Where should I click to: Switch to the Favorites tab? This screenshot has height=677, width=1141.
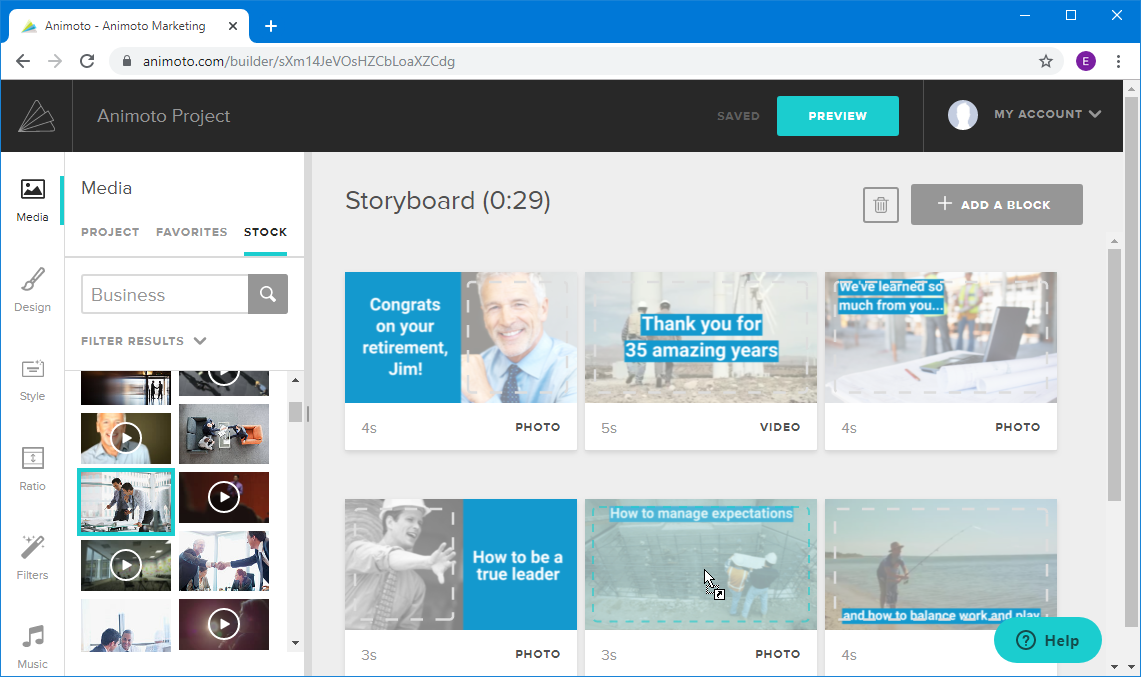[192, 232]
